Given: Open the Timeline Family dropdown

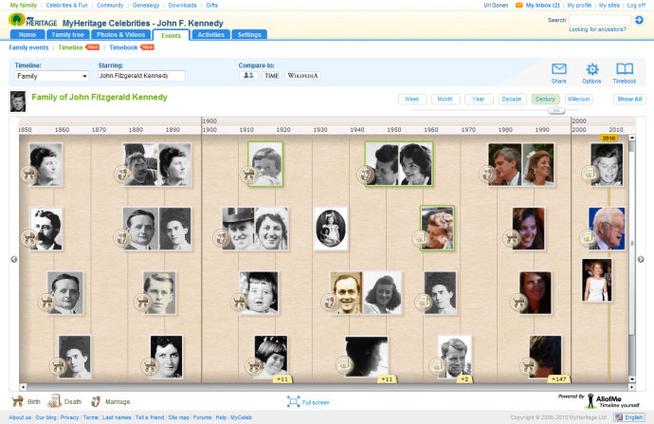Looking at the screenshot, I should pyautogui.click(x=52, y=76).
